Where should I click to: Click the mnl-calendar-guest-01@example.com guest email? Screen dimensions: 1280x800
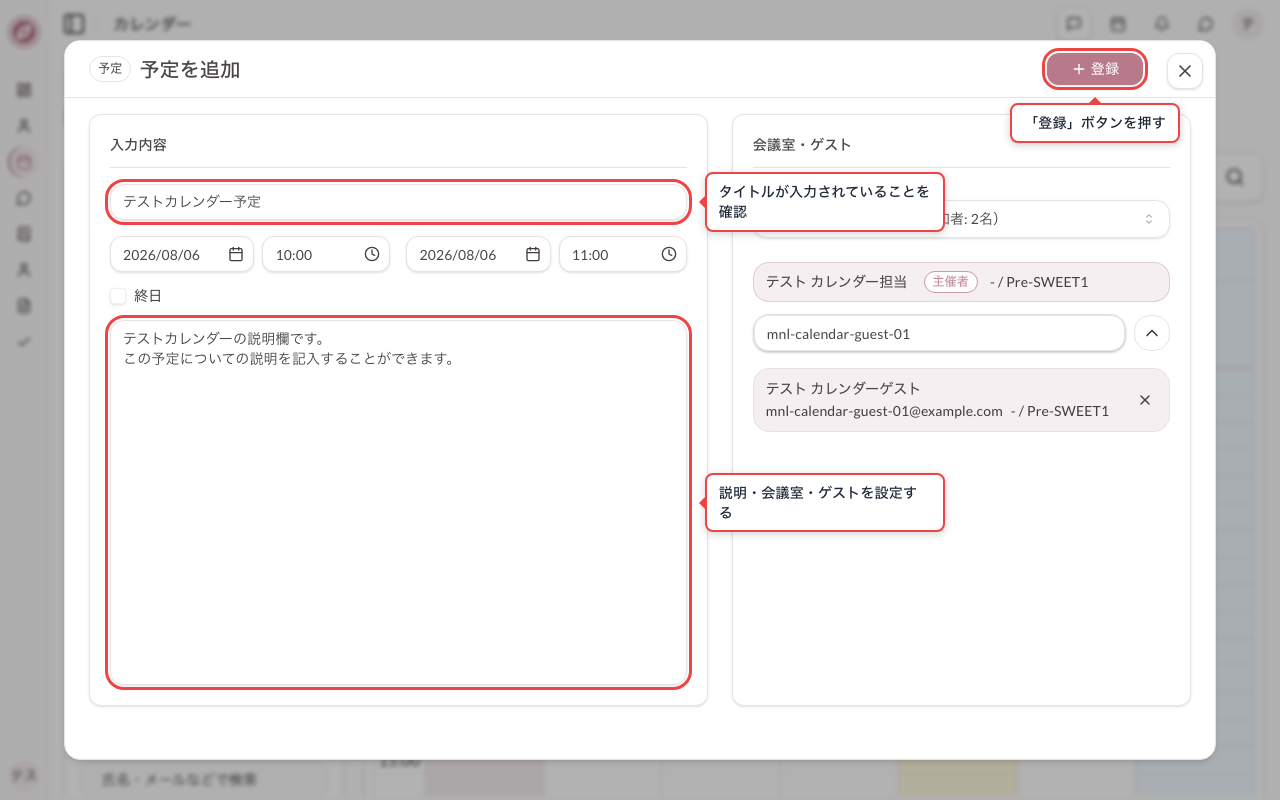(884, 411)
